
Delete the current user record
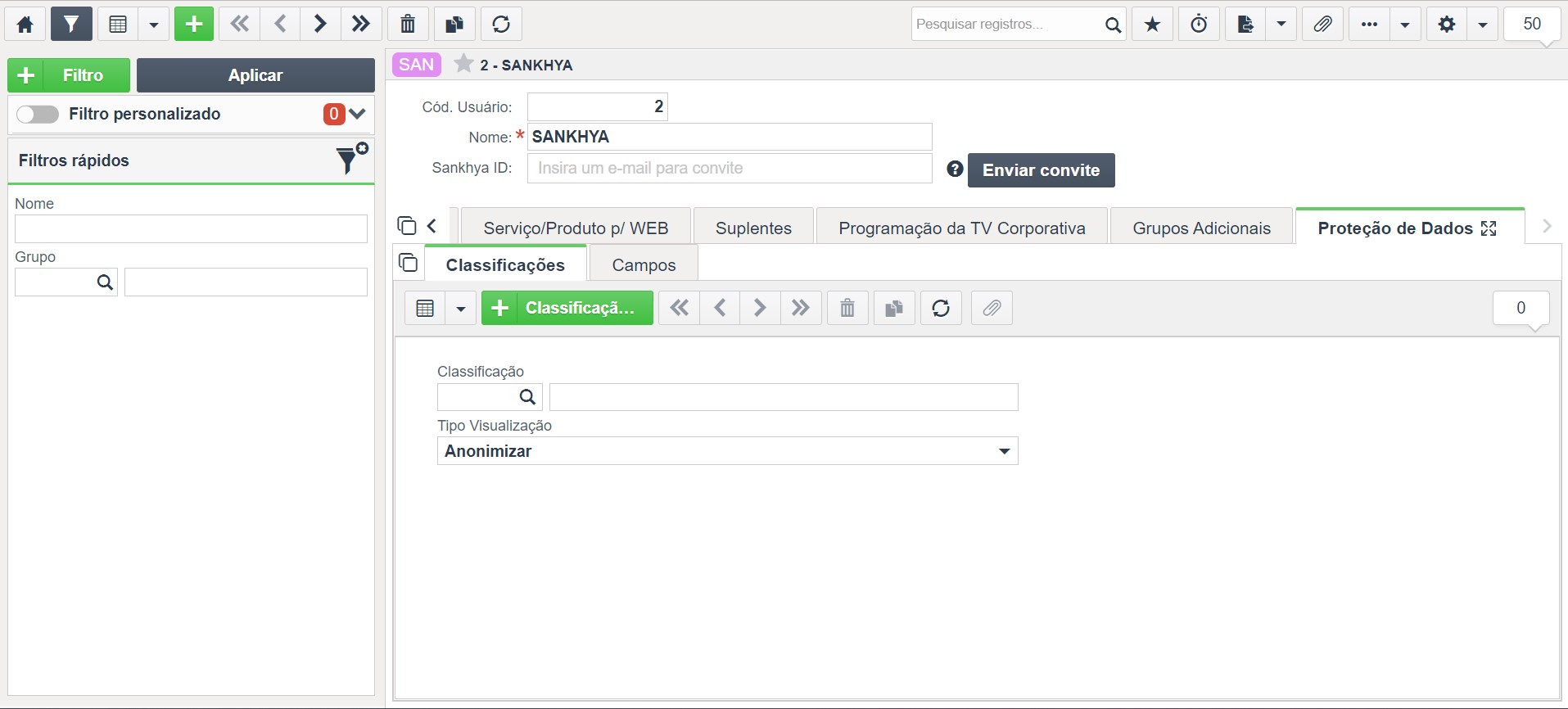[x=408, y=24]
